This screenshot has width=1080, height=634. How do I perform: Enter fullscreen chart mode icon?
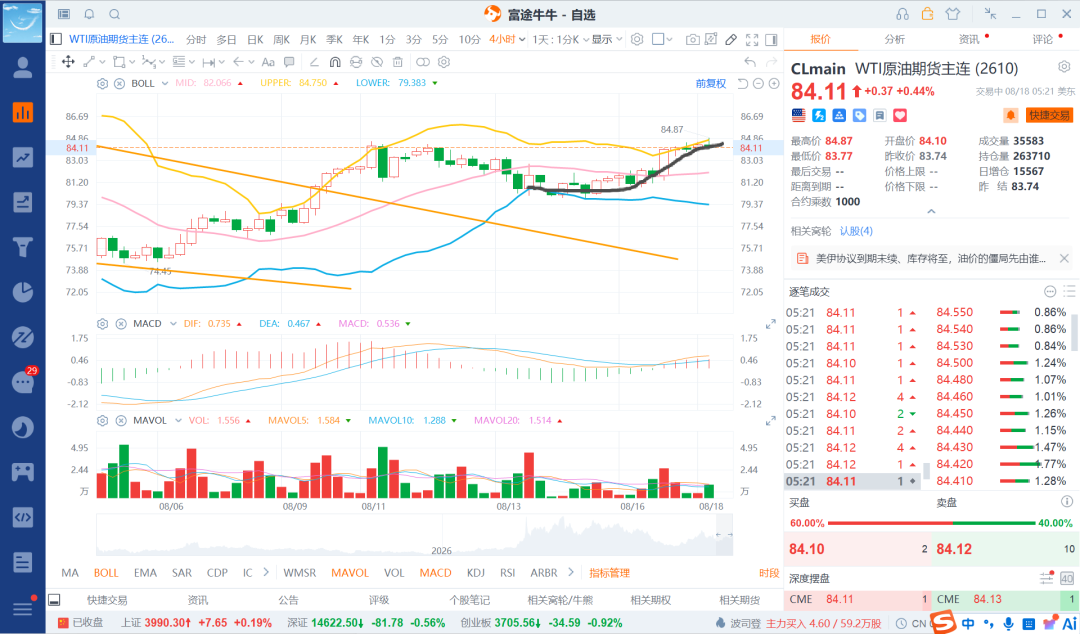[x=751, y=39]
